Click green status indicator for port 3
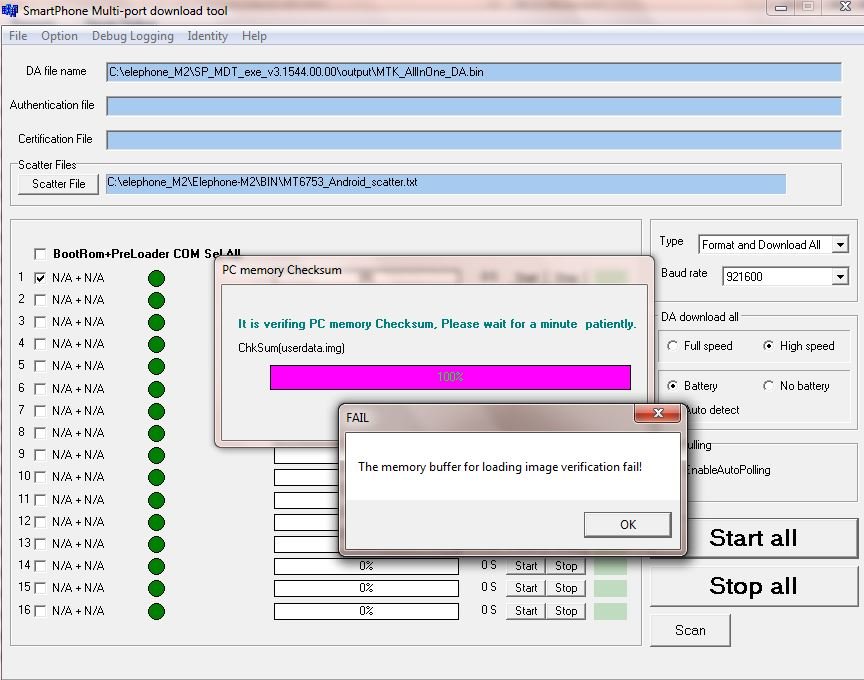The height and width of the screenshot is (680, 864). point(156,322)
